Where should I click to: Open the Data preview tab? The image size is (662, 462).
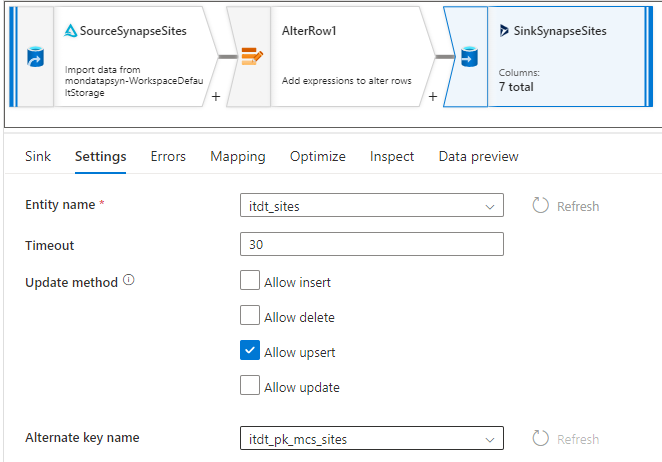point(478,156)
